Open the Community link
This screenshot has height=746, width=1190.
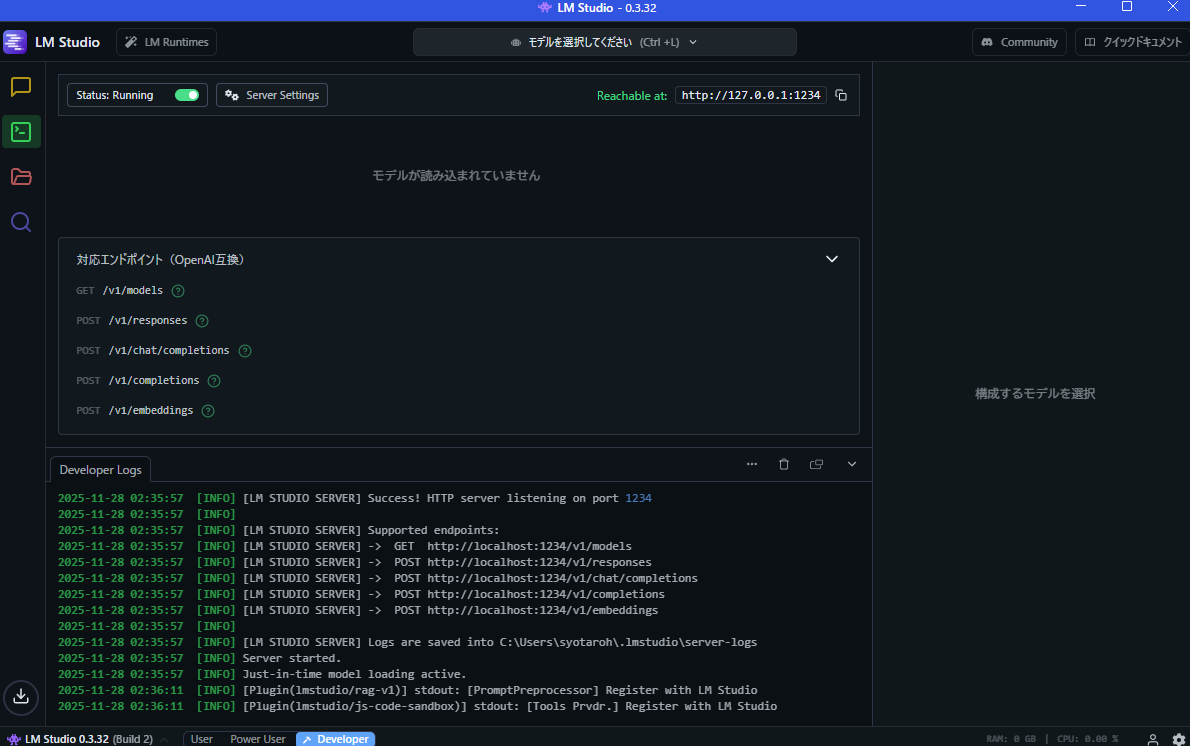(1019, 42)
